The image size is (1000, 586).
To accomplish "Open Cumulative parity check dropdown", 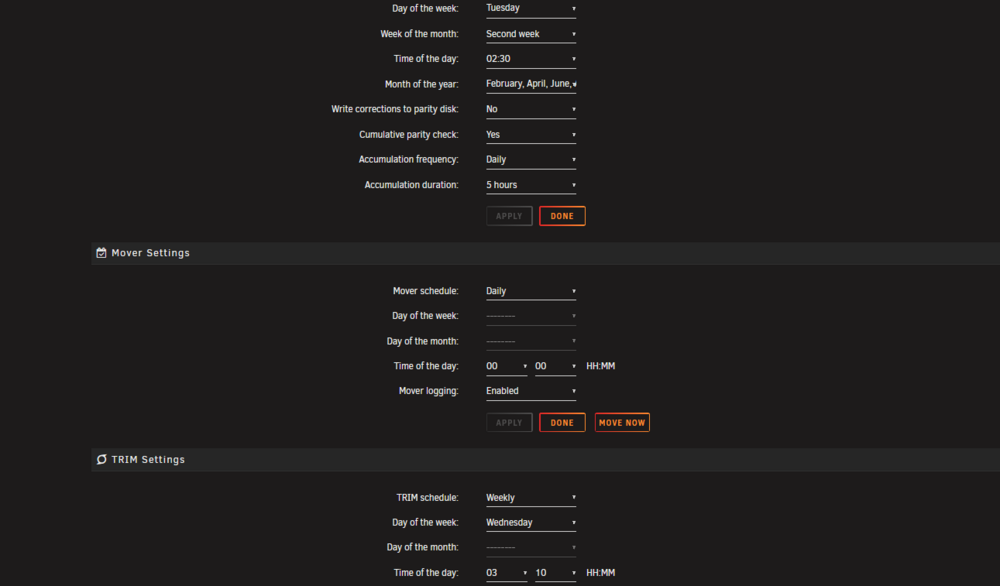I will [x=531, y=135].
